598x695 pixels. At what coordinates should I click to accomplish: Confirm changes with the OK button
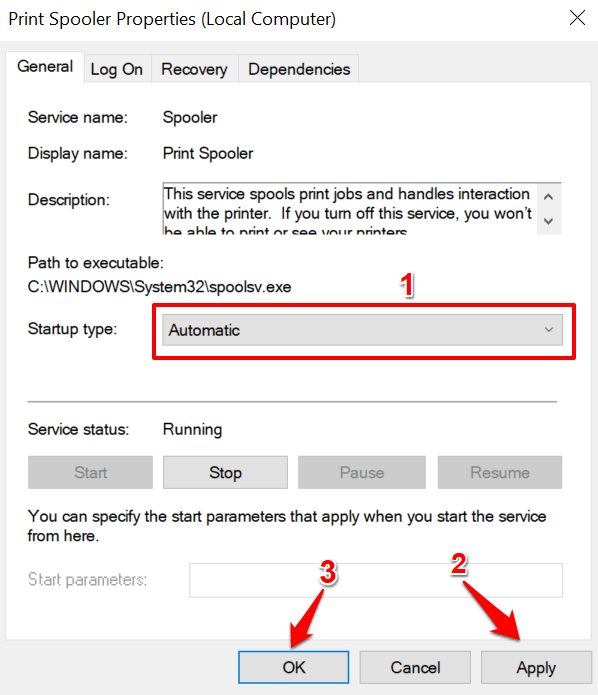(293, 668)
